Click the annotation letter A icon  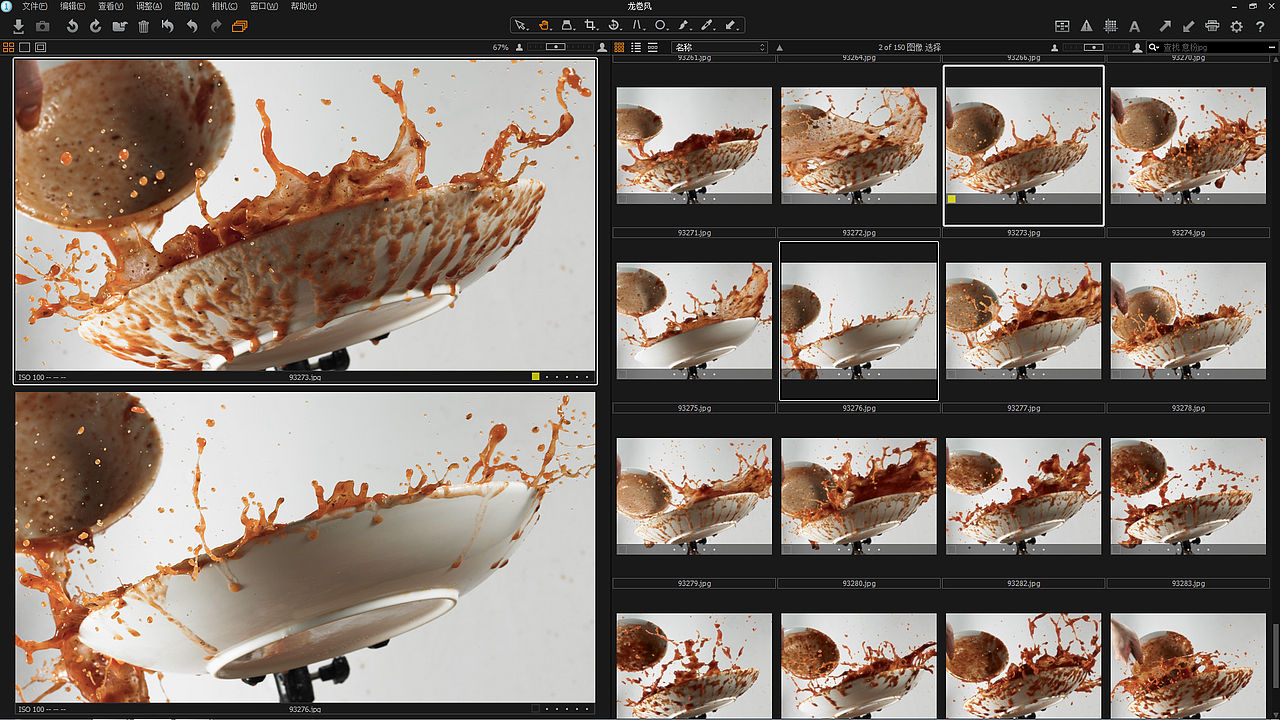(x=1135, y=27)
